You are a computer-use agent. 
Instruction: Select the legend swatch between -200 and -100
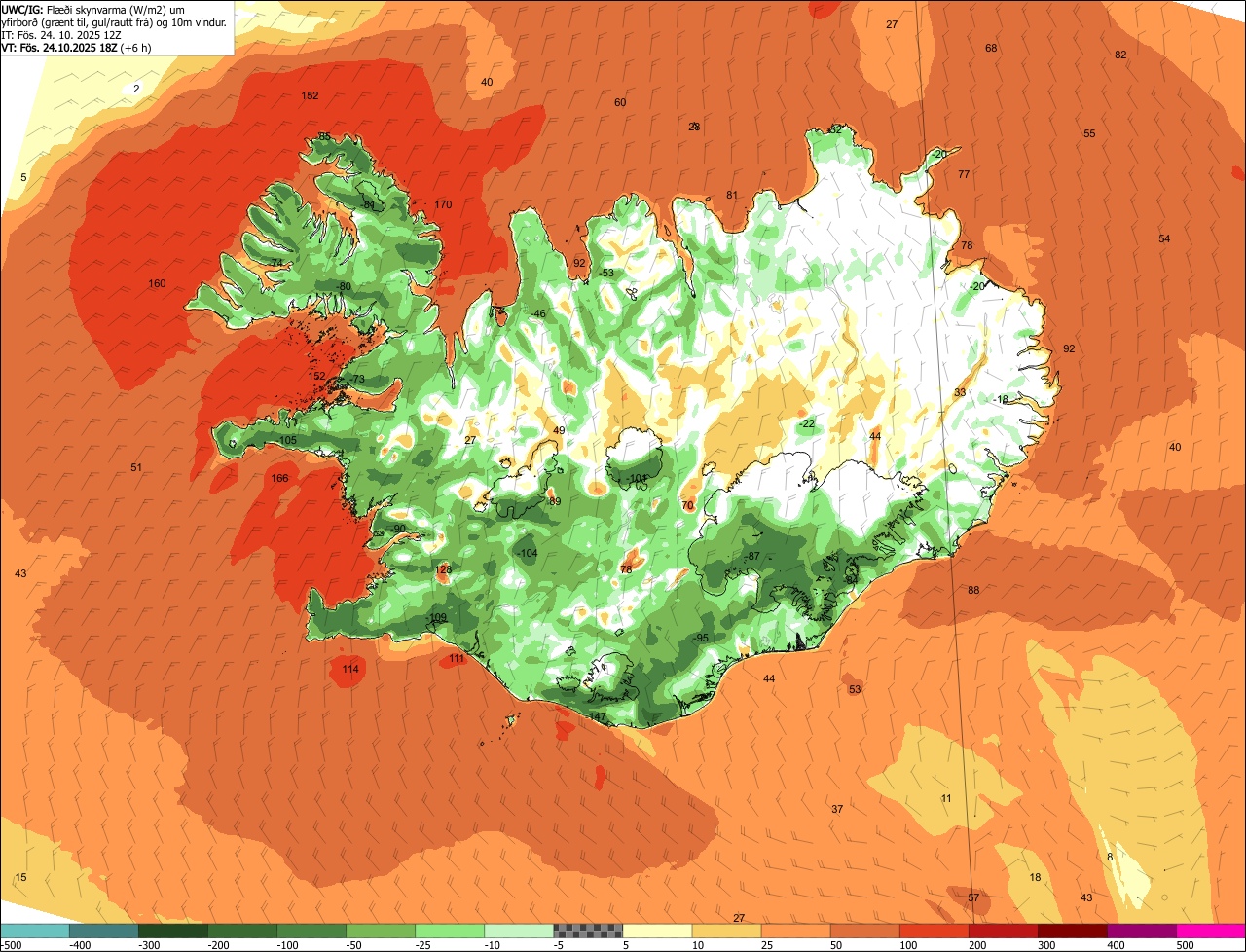[241, 931]
